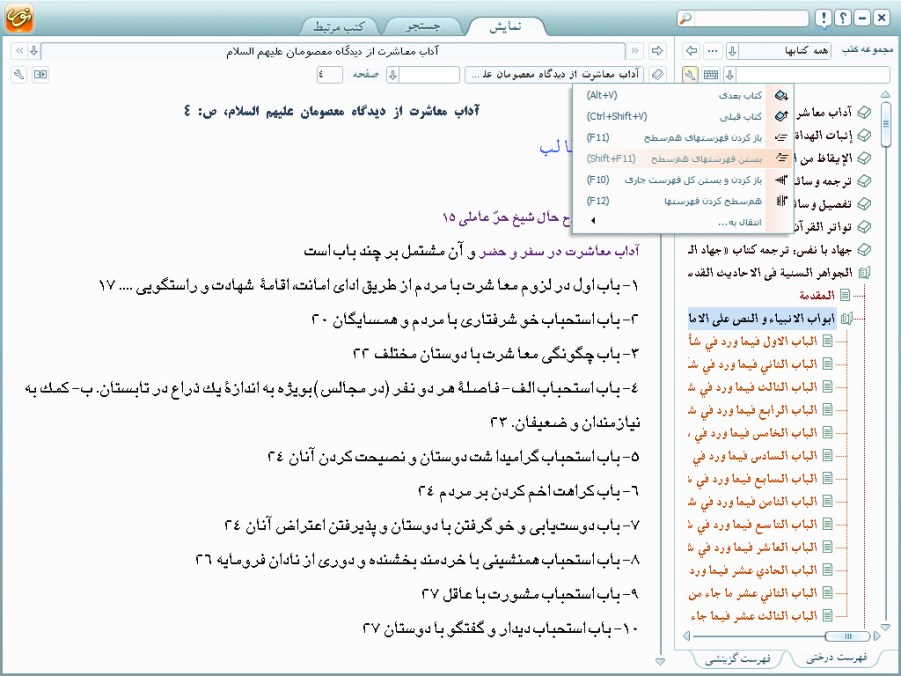This screenshot has height=676, width=901.
Task: Open the on-screen keyboard icon
Action: [711, 75]
